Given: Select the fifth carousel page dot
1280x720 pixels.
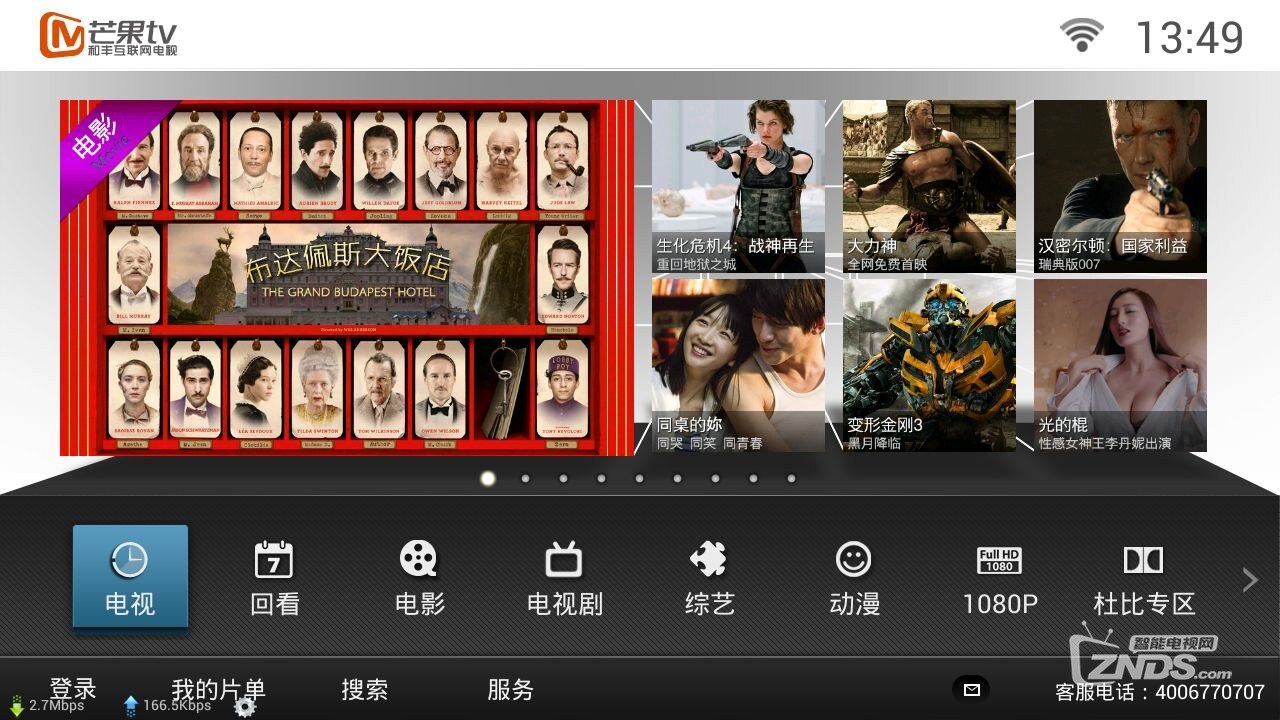Looking at the screenshot, I should [x=639, y=478].
